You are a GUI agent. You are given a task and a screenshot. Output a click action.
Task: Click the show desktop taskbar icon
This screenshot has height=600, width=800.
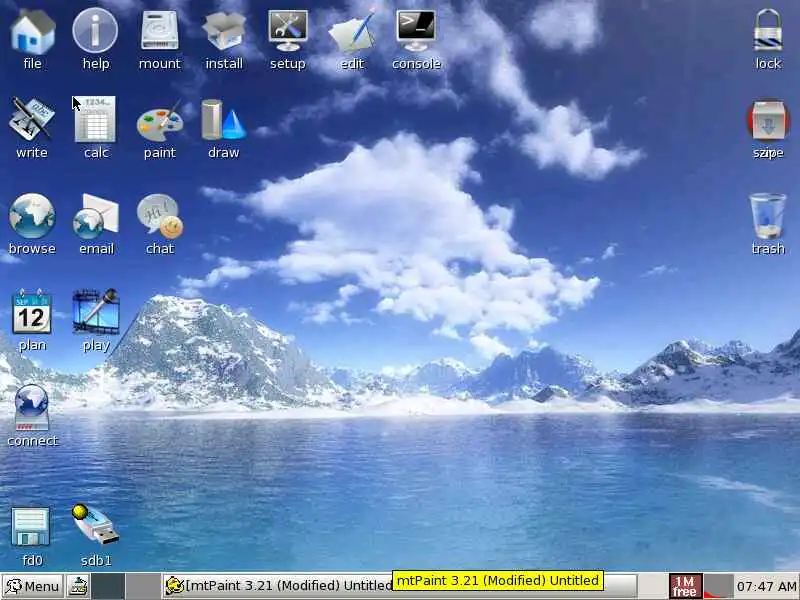pyautogui.click(x=78, y=586)
